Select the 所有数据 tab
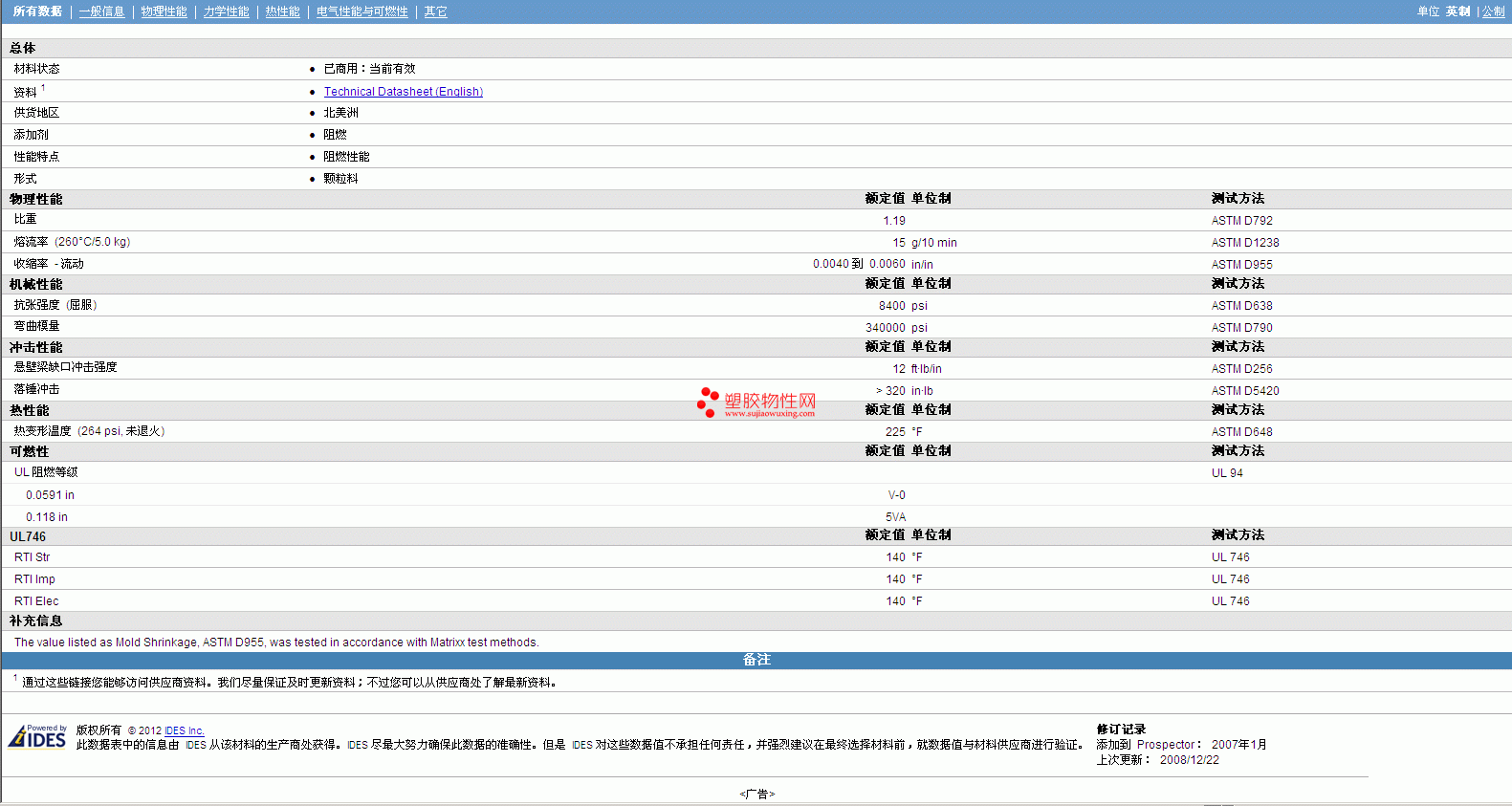 (x=37, y=11)
